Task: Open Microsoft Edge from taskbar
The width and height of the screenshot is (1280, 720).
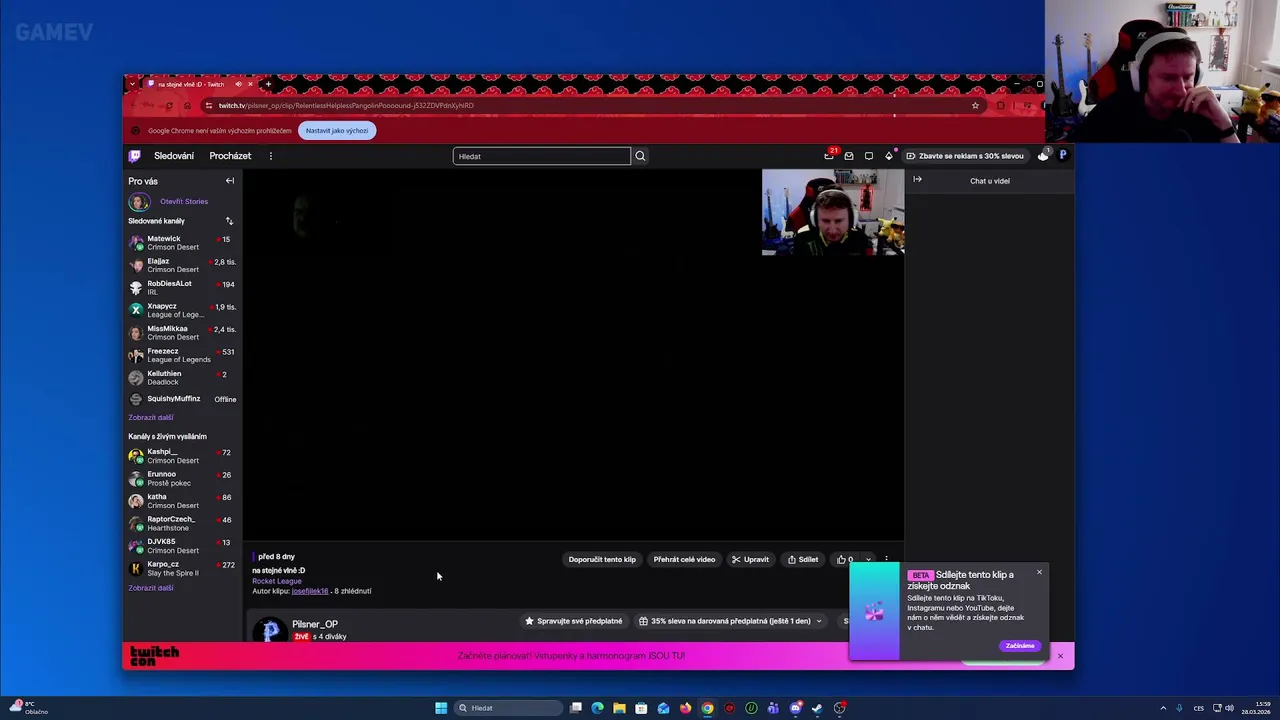Action: click(x=597, y=708)
